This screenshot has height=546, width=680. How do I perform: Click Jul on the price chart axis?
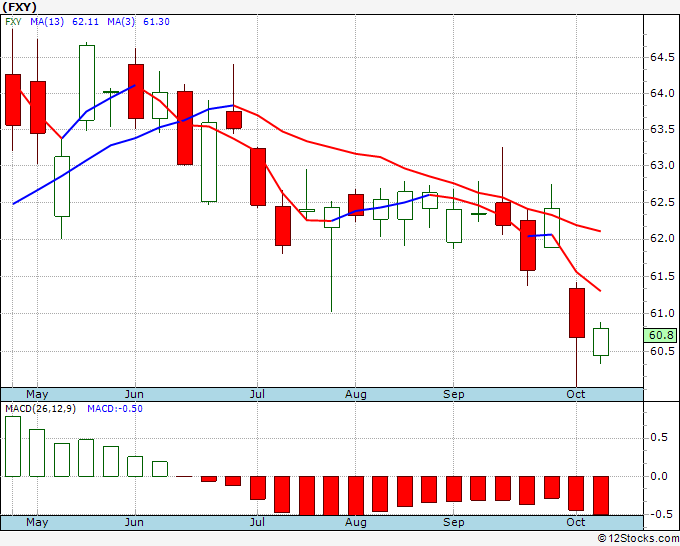[257, 394]
